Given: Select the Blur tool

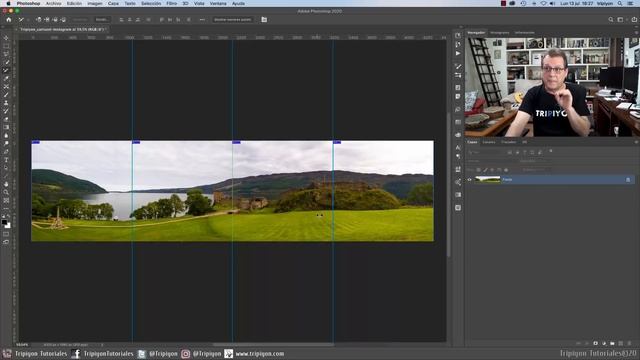Looking at the screenshot, I should (6, 136).
